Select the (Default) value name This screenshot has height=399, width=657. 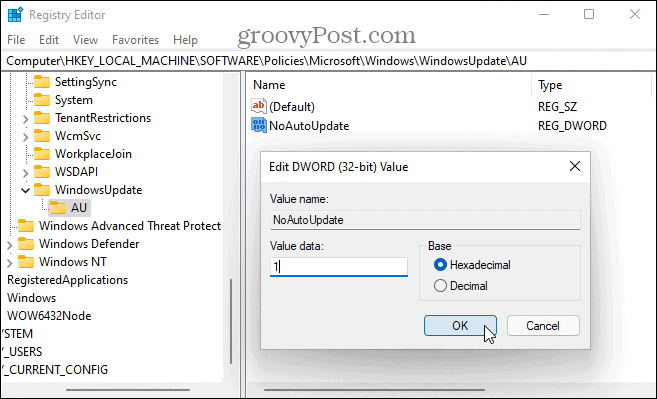292,106
